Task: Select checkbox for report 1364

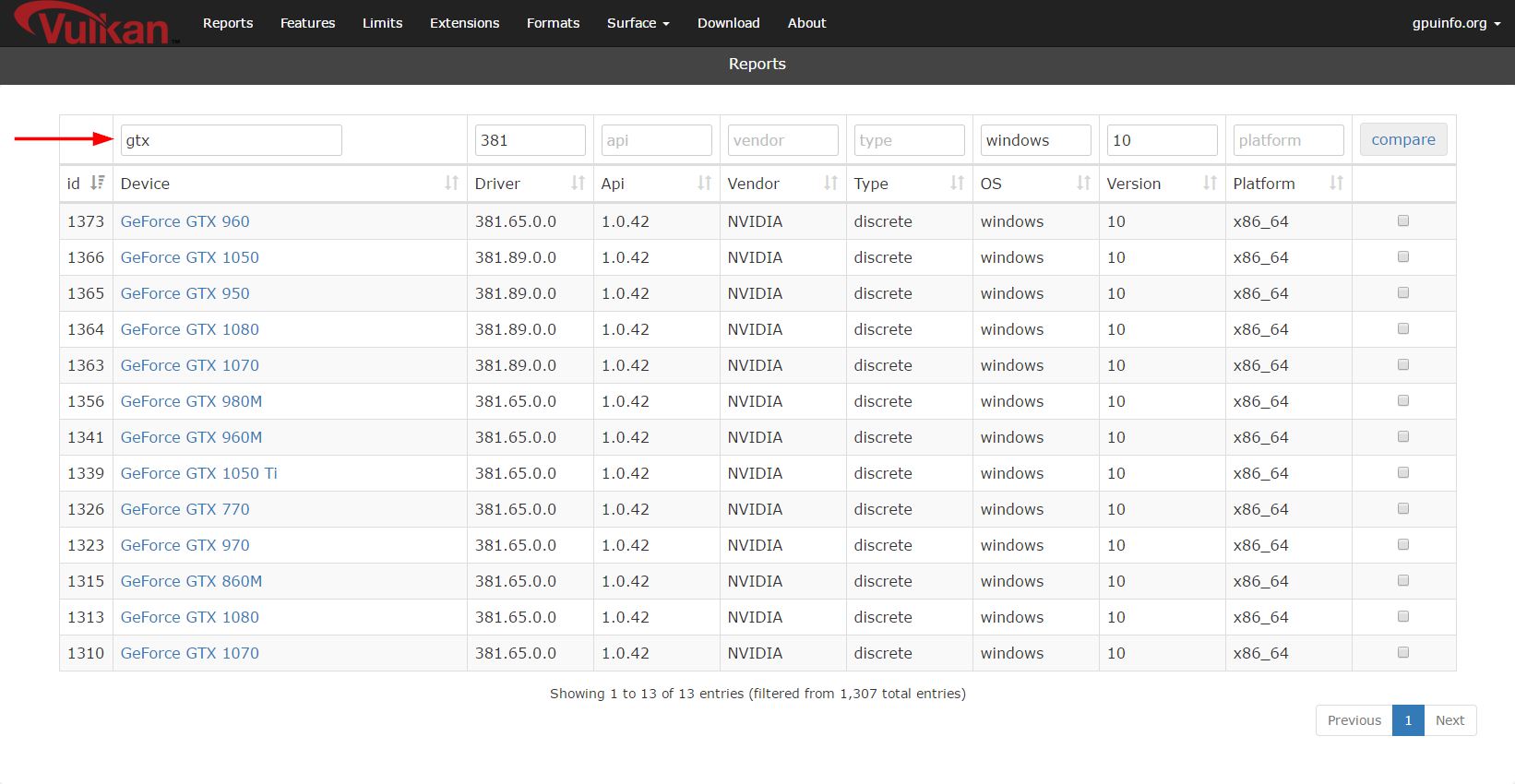Action: [1403, 328]
